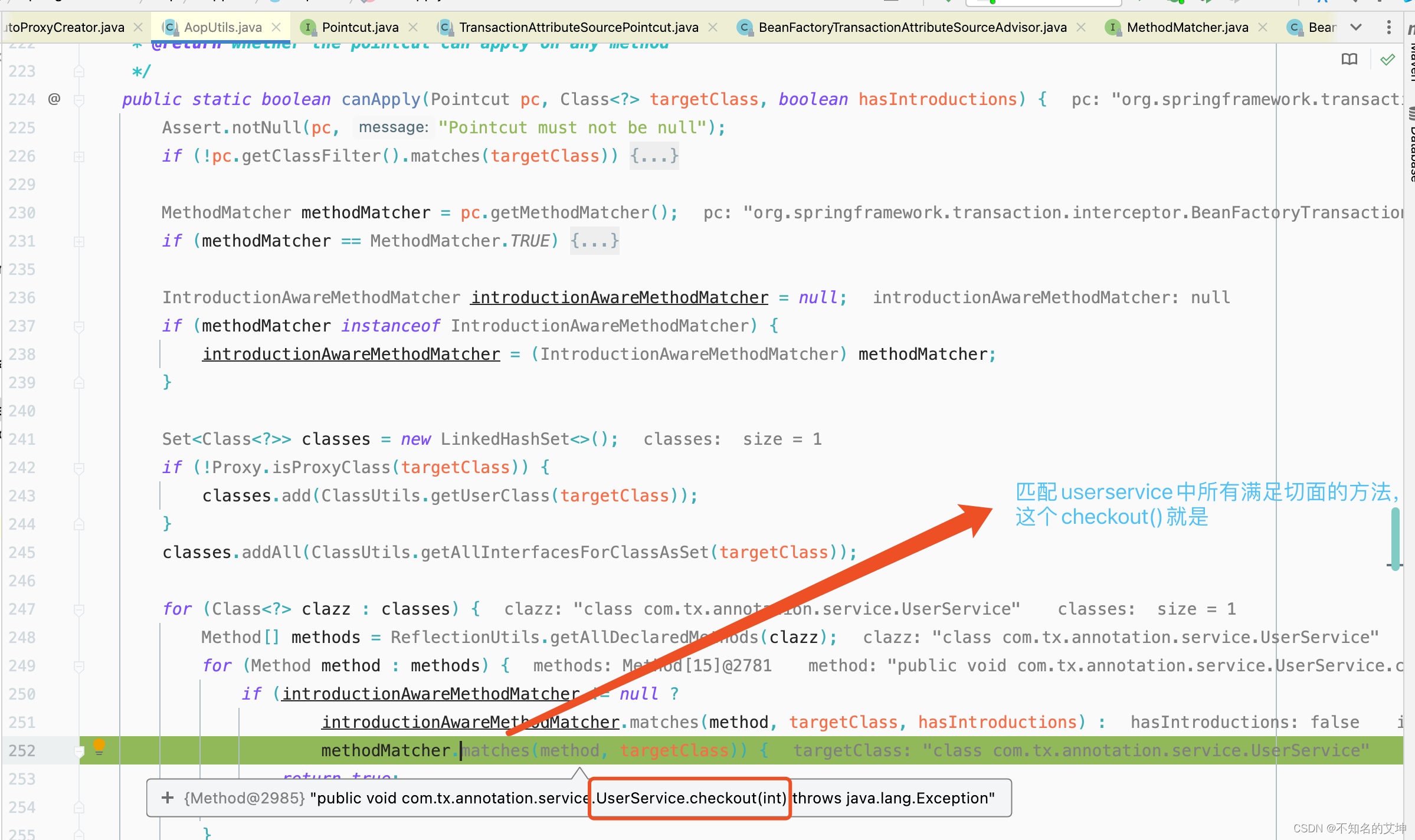The image size is (1415, 840).
Task: Expand the Method@2985 debugger value tooltip
Action: (168, 798)
